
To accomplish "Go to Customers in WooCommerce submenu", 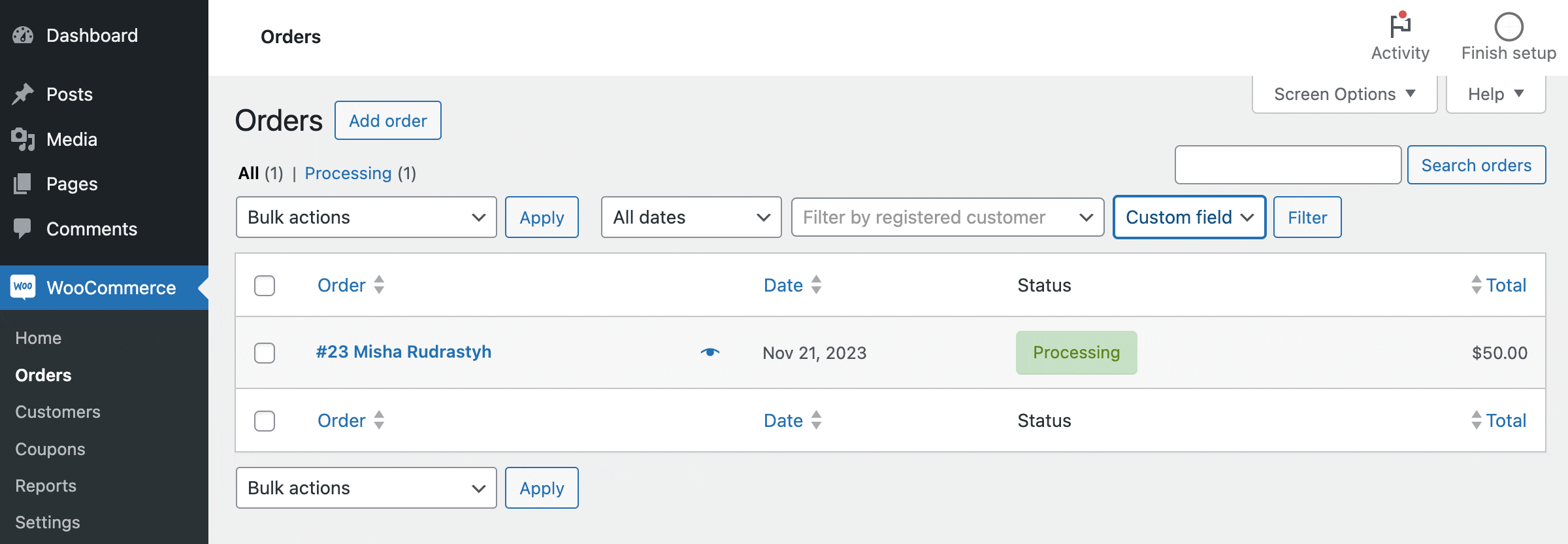I will 58,412.
